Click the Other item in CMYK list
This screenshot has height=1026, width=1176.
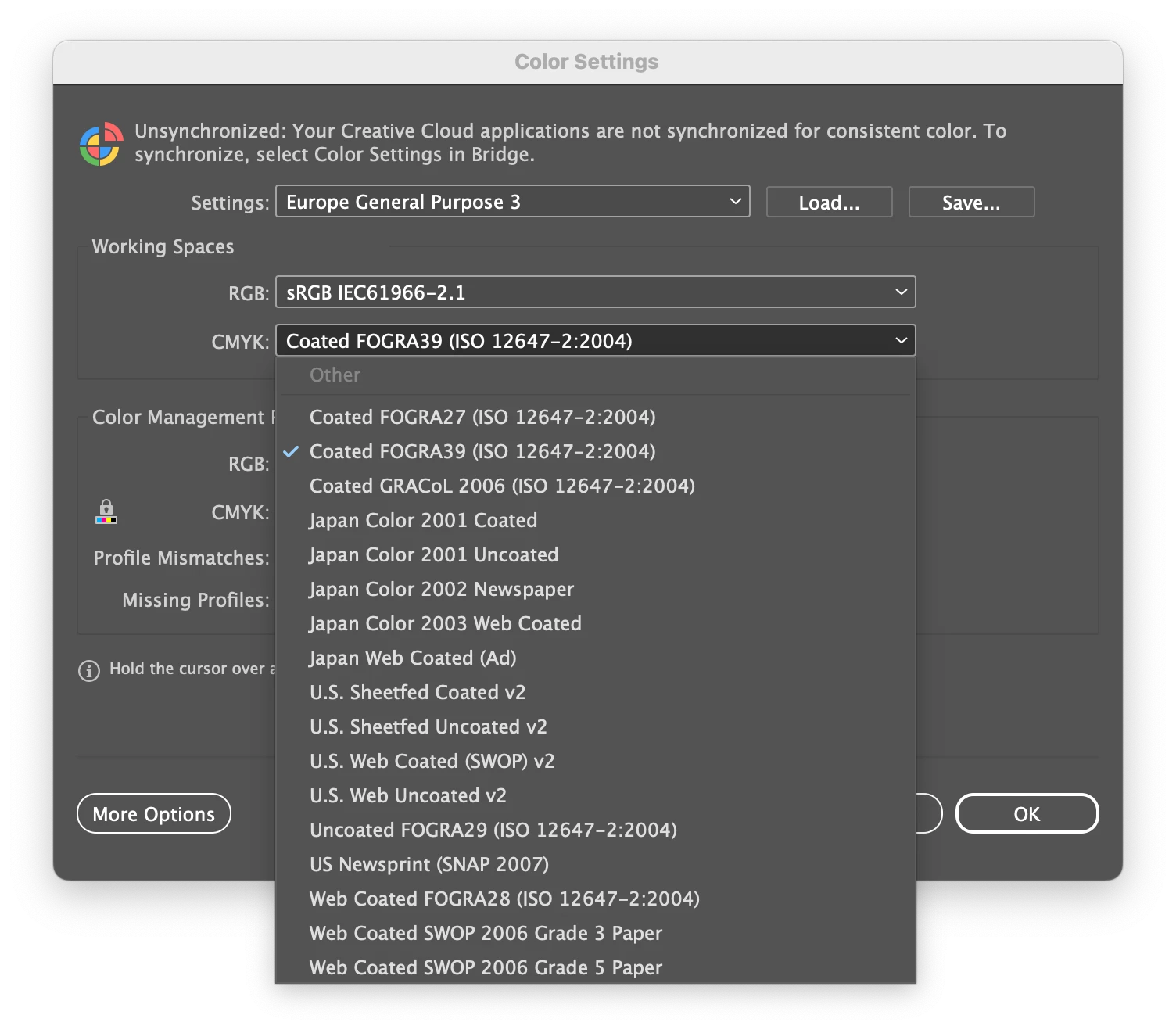[596, 375]
